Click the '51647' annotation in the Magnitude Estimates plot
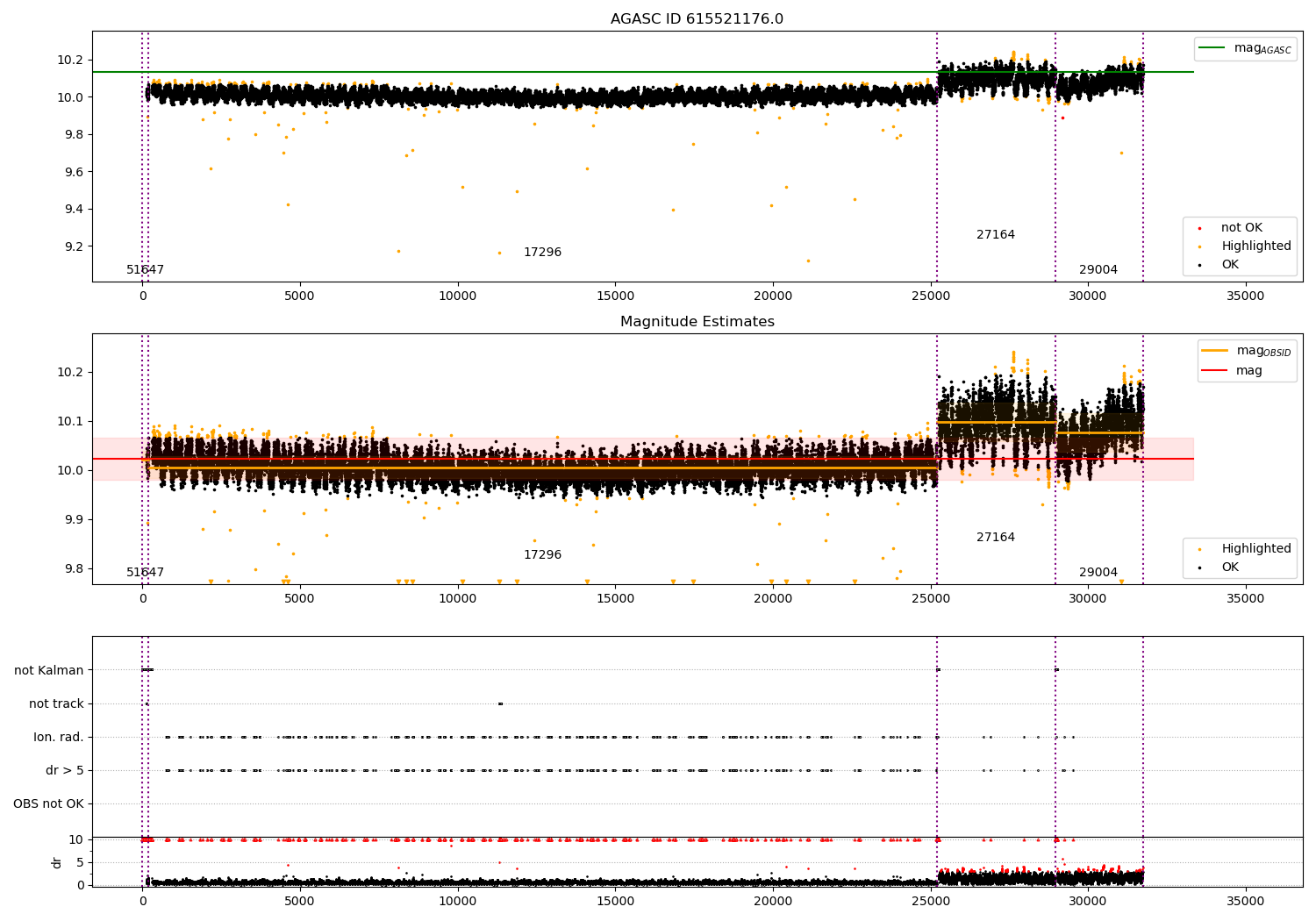The height and width of the screenshot is (921, 1316). pyautogui.click(x=145, y=573)
